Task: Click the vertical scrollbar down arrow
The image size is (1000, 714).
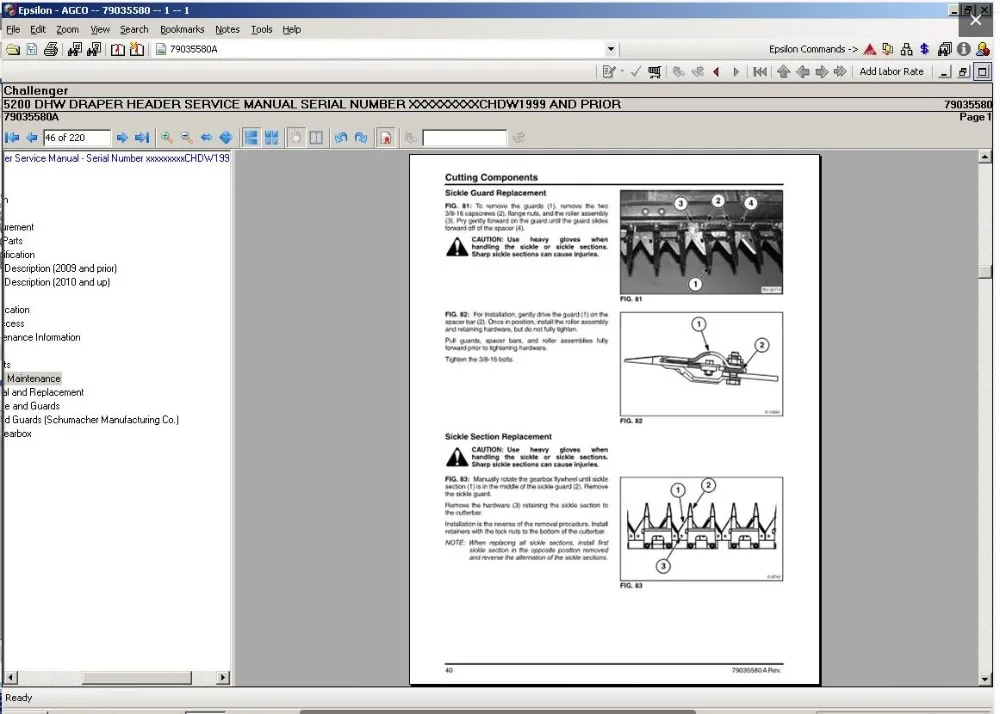Action: (985, 680)
